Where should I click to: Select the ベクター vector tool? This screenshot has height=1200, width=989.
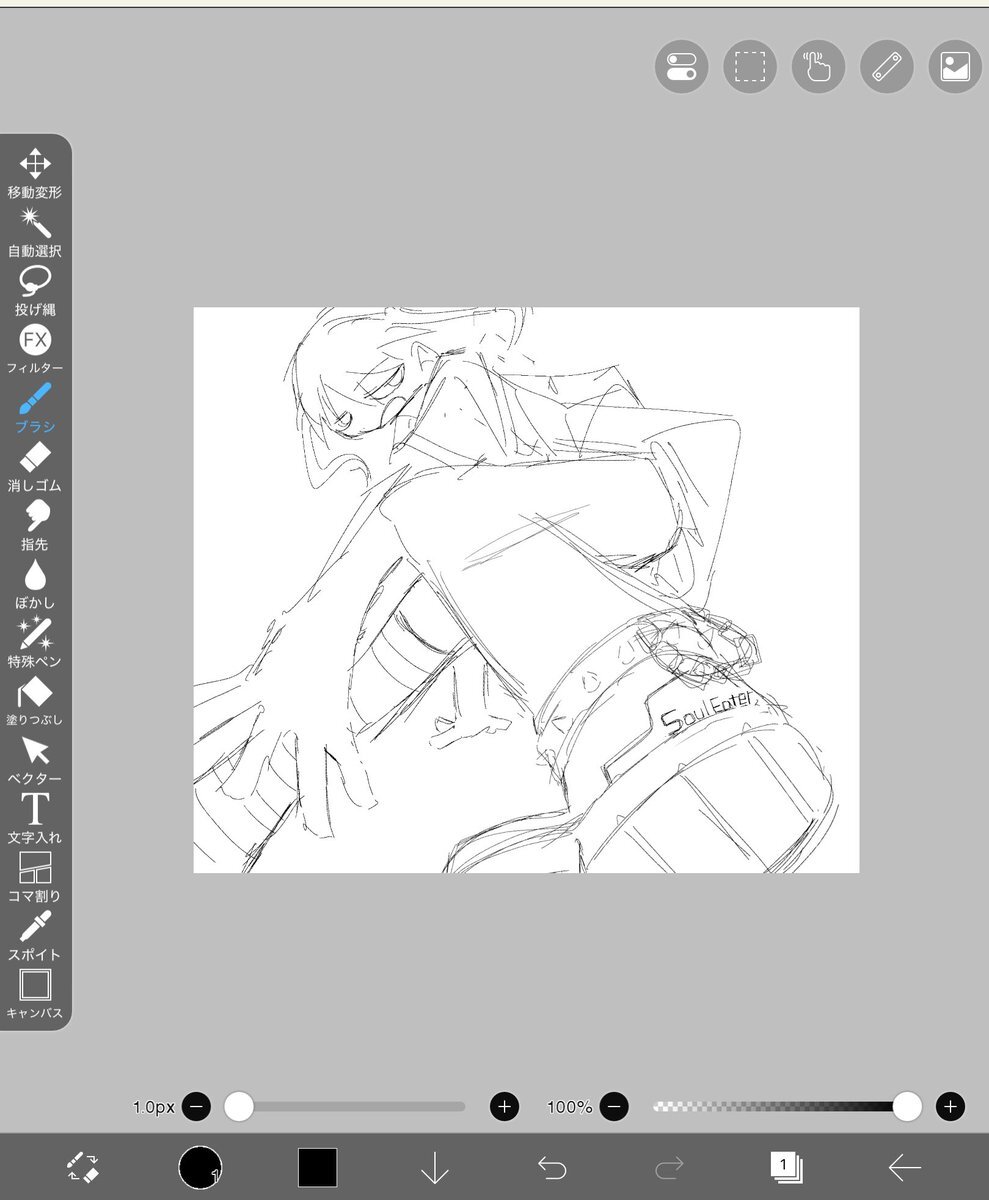35,760
